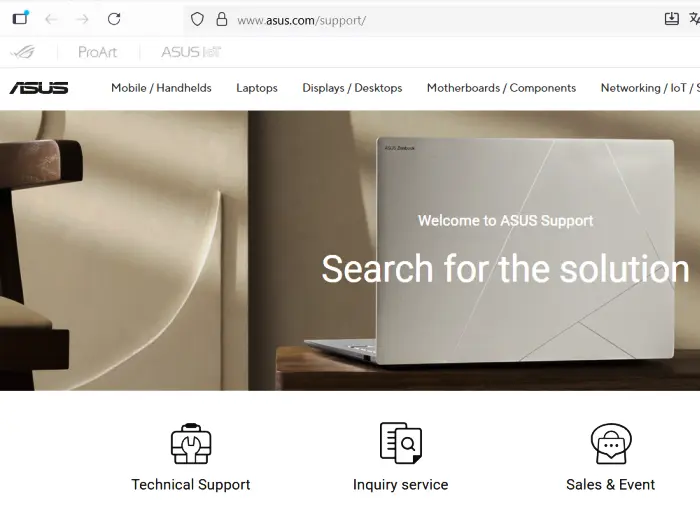Click the forward navigation arrow
Screen dimensions: 700x525
pos(83,19)
